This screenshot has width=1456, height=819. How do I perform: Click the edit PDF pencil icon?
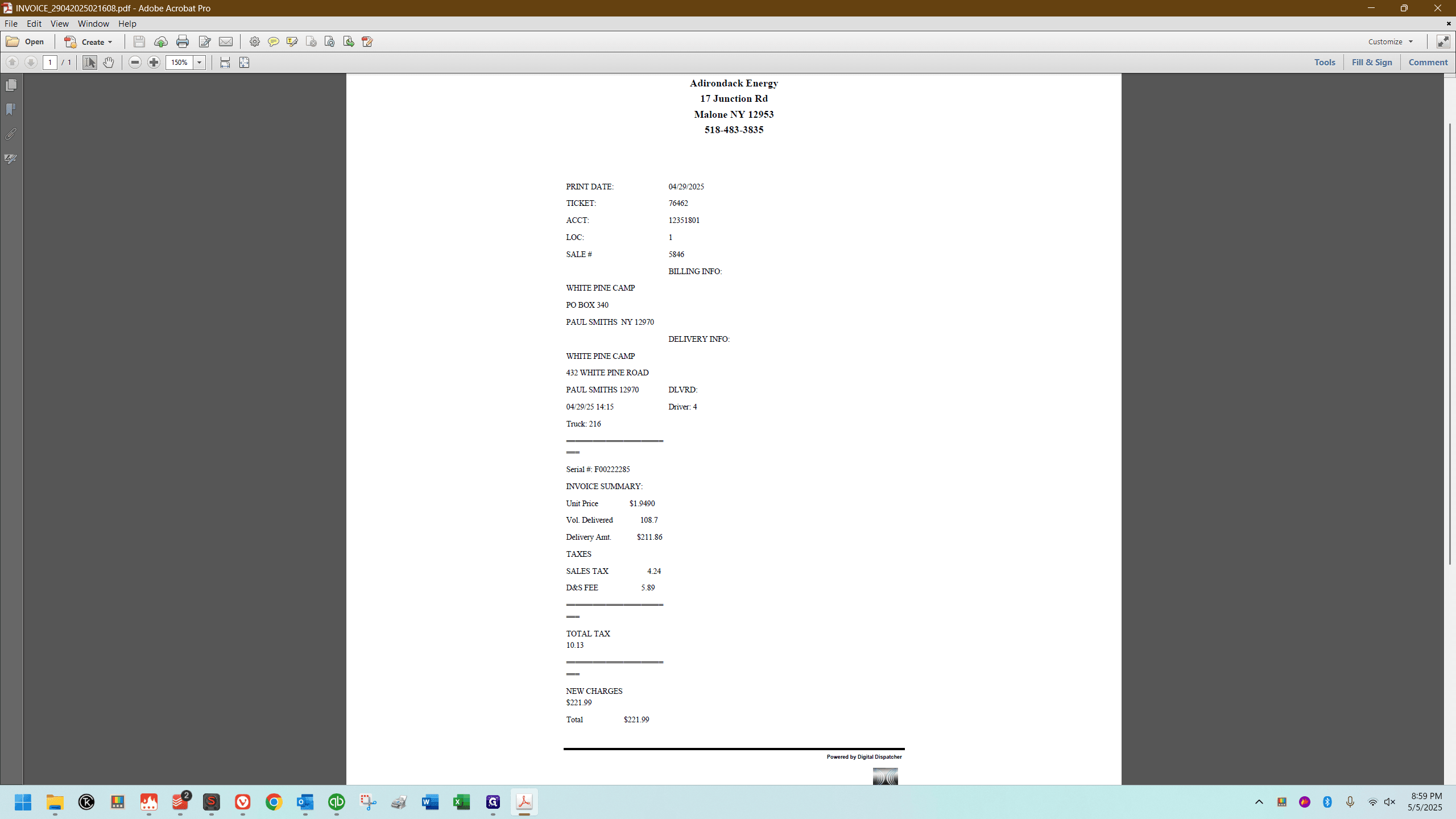tap(367, 42)
